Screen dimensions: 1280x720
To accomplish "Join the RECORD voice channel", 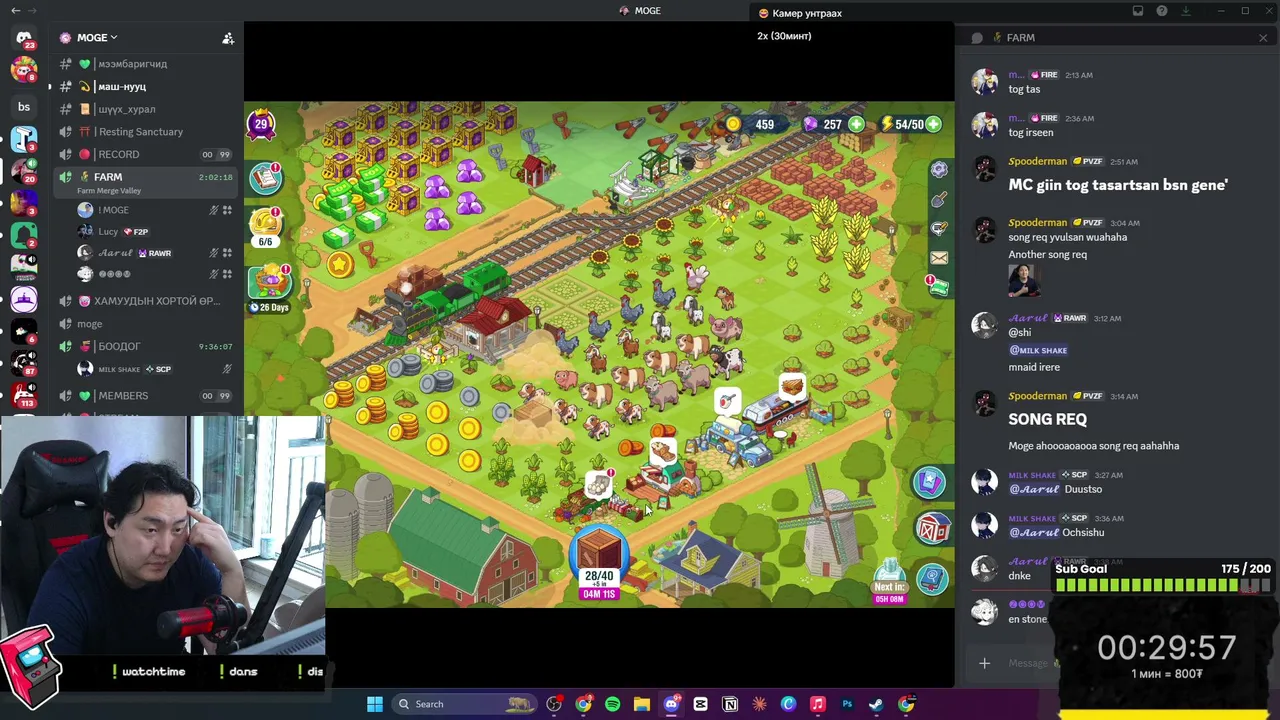I will coord(146,155).
